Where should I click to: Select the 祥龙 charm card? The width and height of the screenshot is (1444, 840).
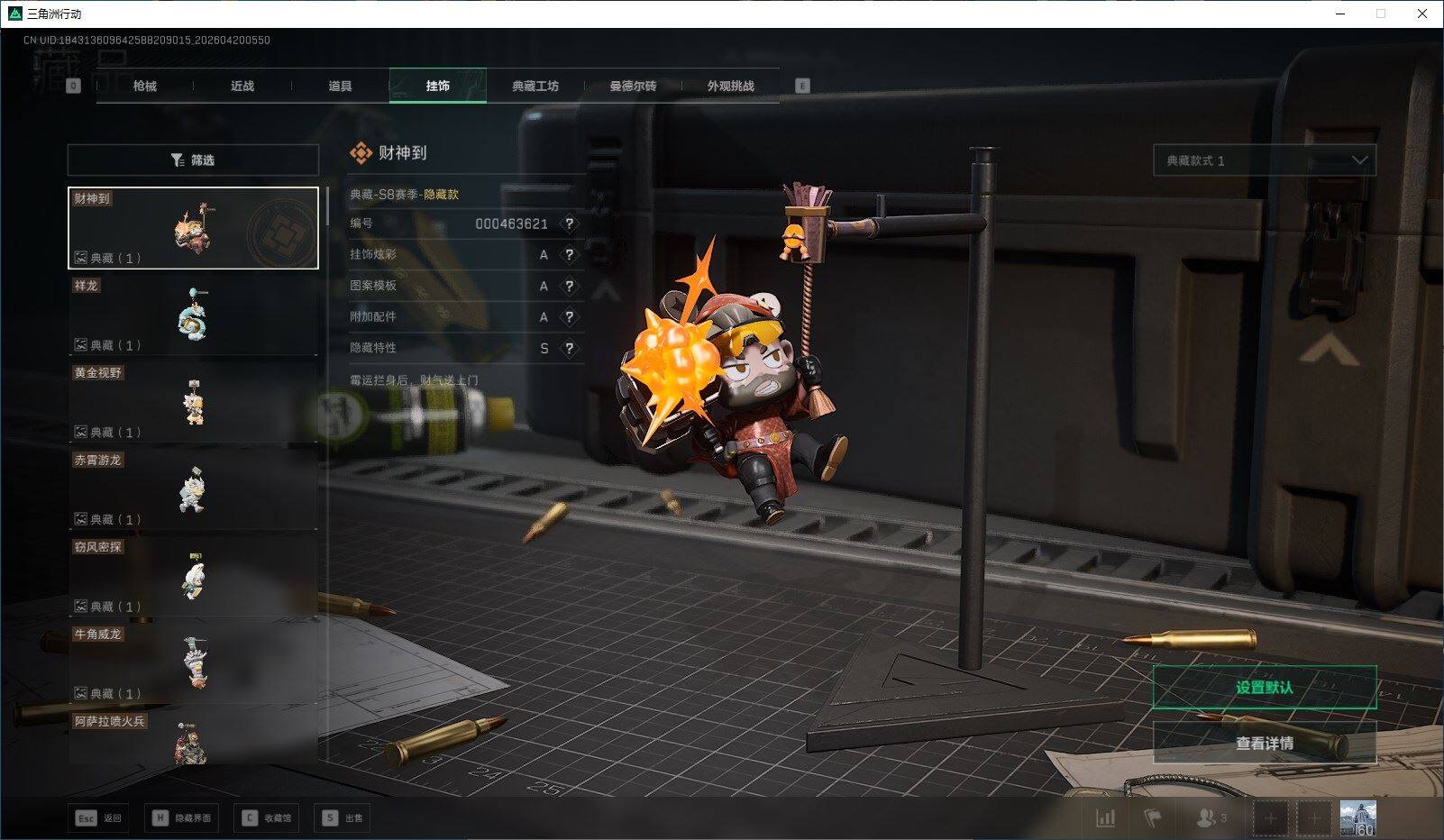click(x=193, y=315)
